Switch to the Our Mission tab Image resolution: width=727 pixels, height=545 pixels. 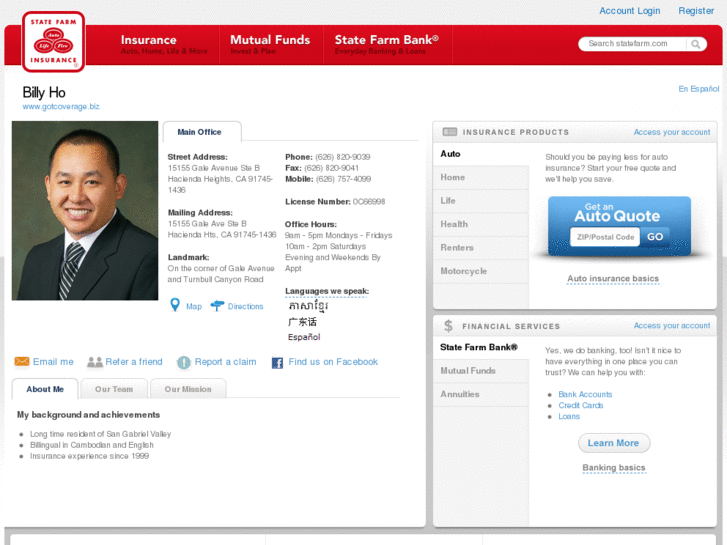[x=188, y=389]
